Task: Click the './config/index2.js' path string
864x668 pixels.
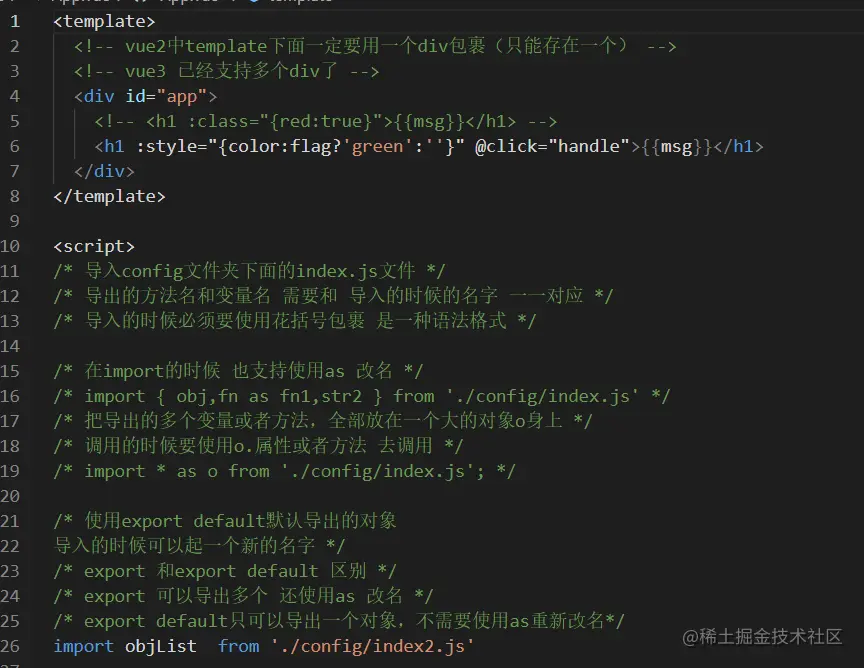Action: [372, 646]
